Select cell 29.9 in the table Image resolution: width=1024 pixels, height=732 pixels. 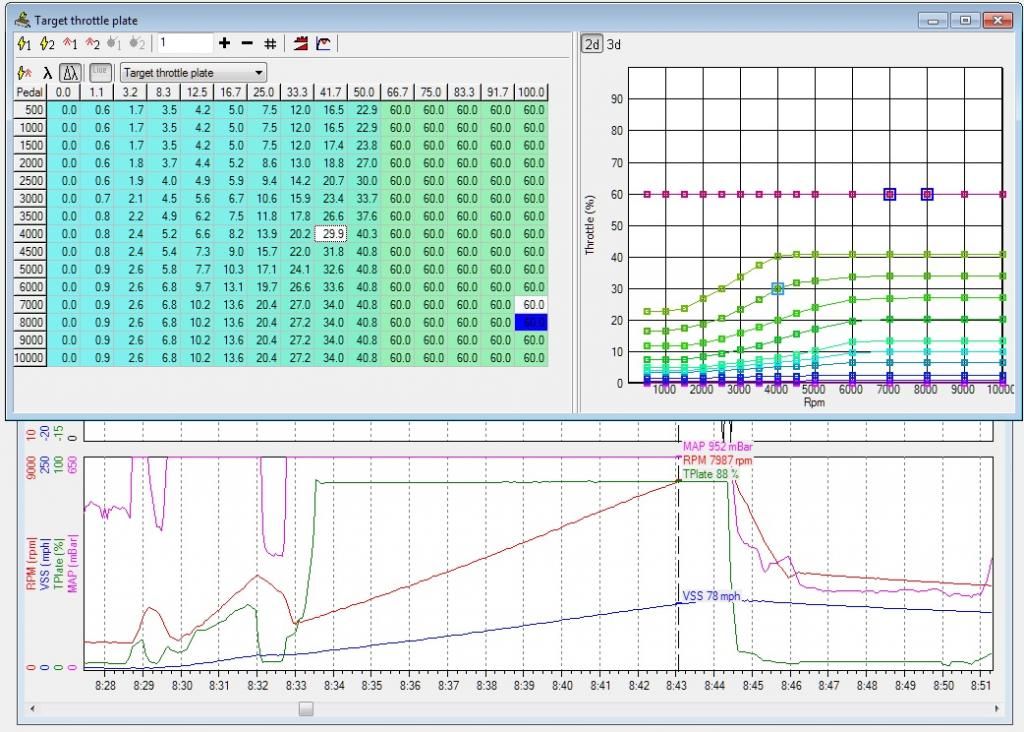pos(331,233)
